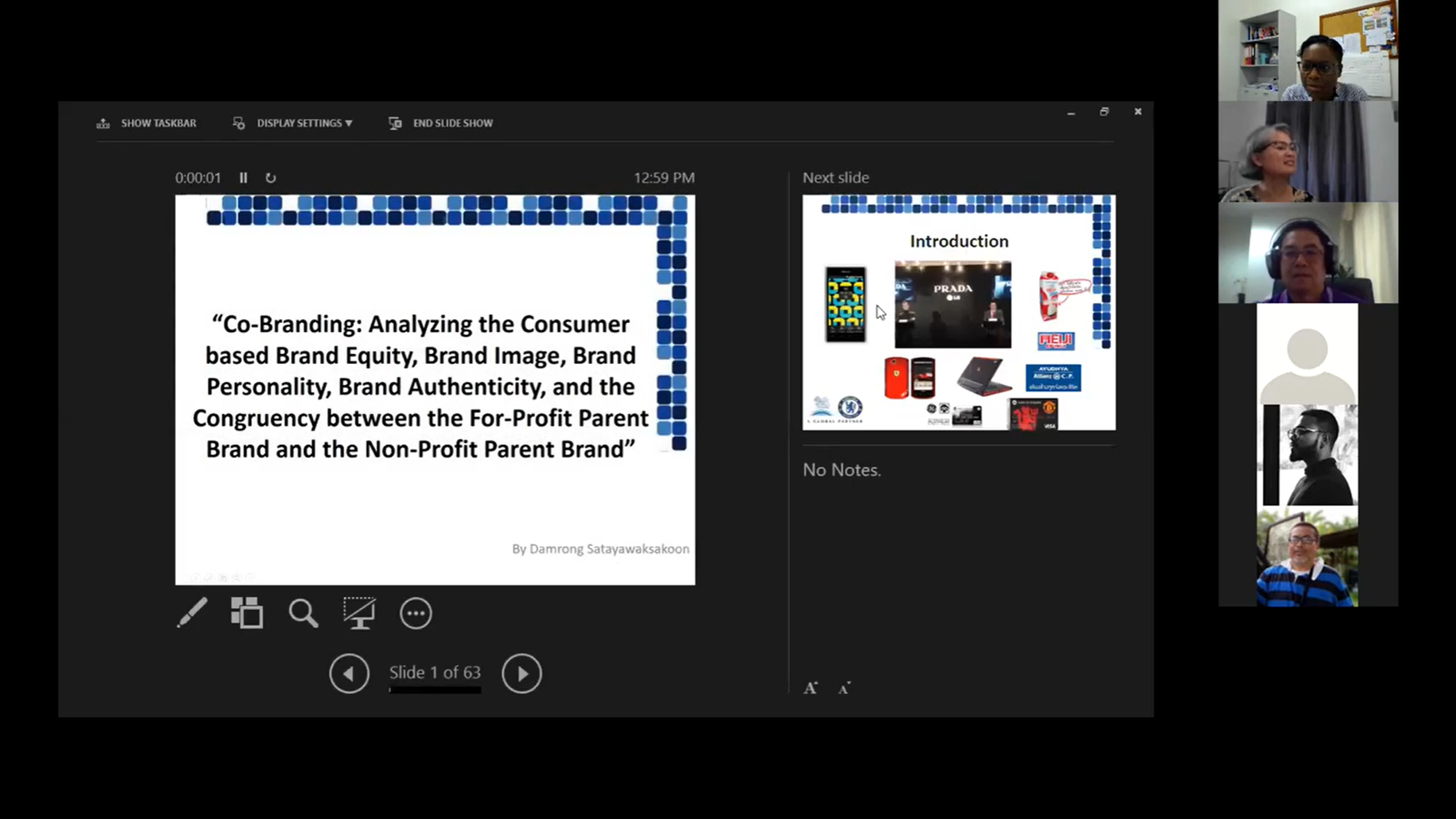This screenshot has height=819, width=1456.
Task: Click the Next slide label
Action: click(835, 177)
